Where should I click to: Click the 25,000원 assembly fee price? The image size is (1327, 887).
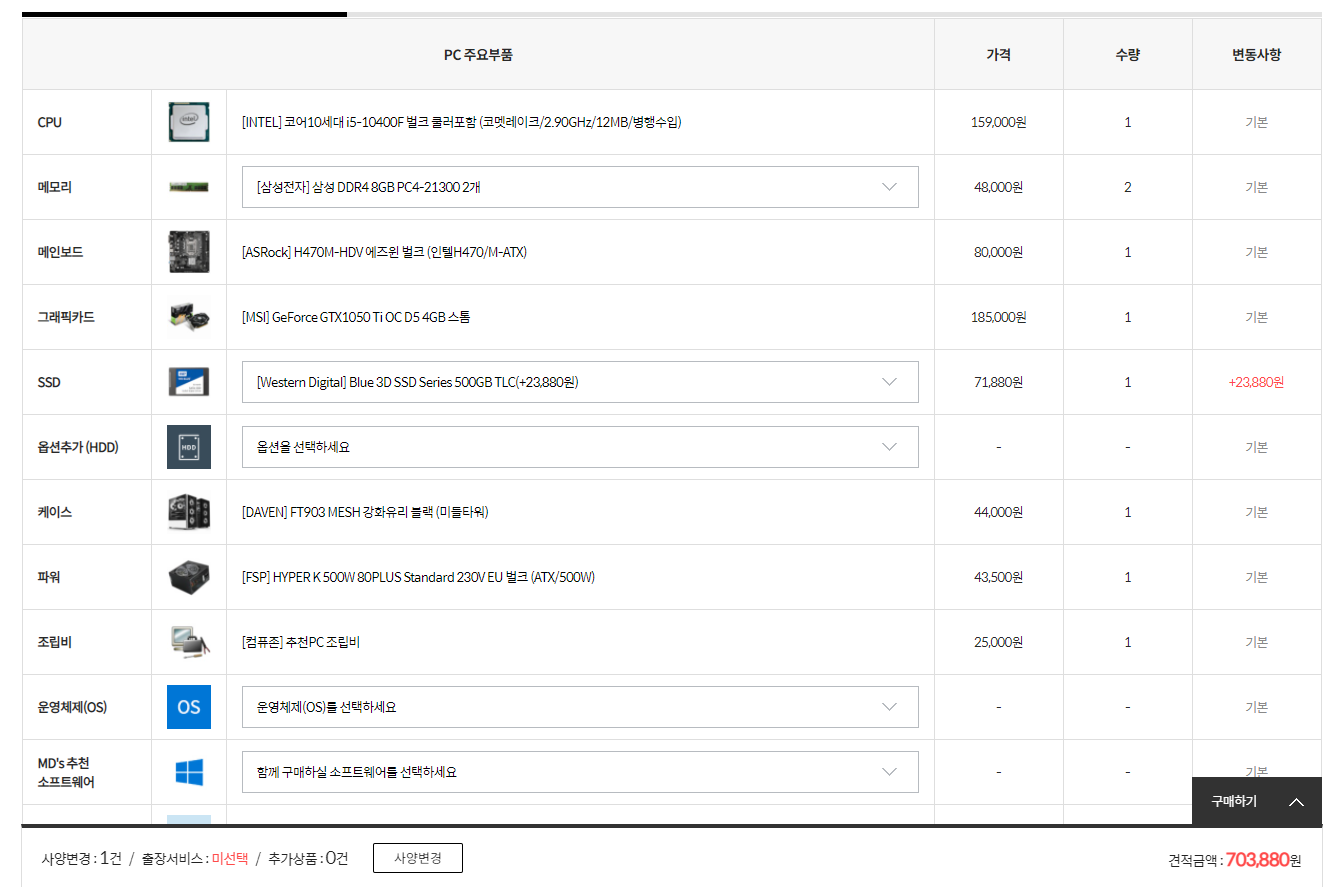(998, 642)
